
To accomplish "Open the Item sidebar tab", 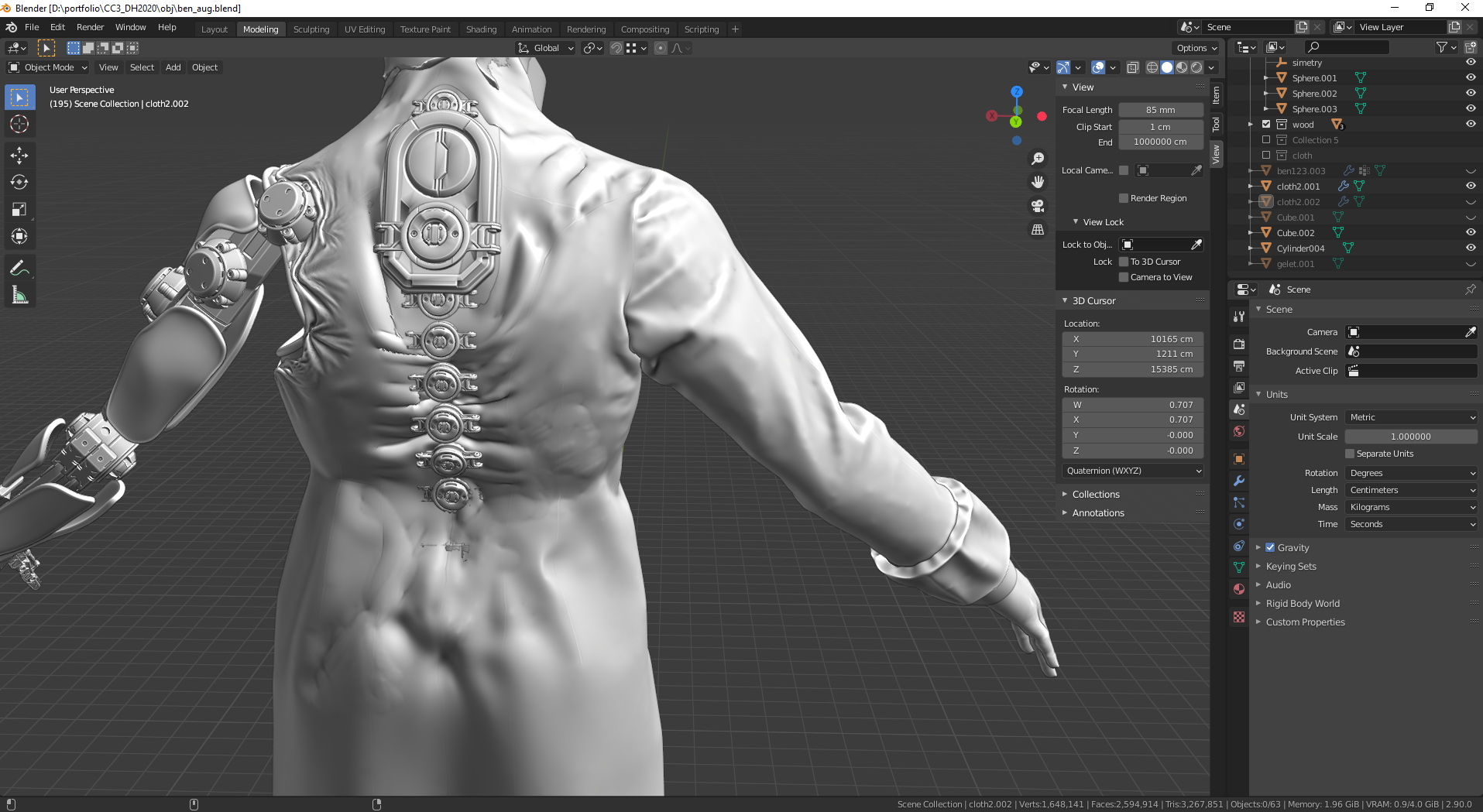I will point(1216,95).
